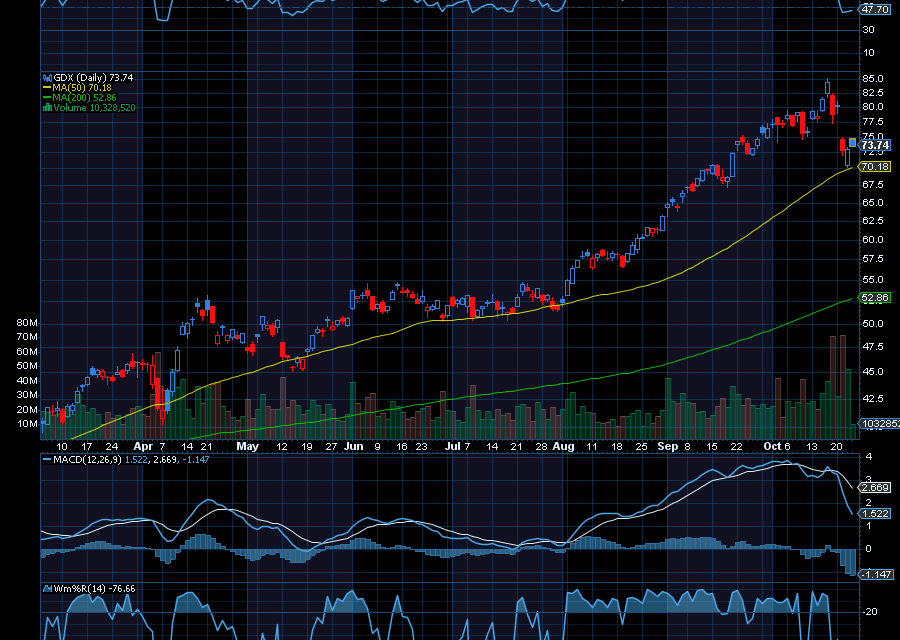Screen dimensions: 900x640
Task: Click the 47.70 indicator value tag
Action: point(875,9)
